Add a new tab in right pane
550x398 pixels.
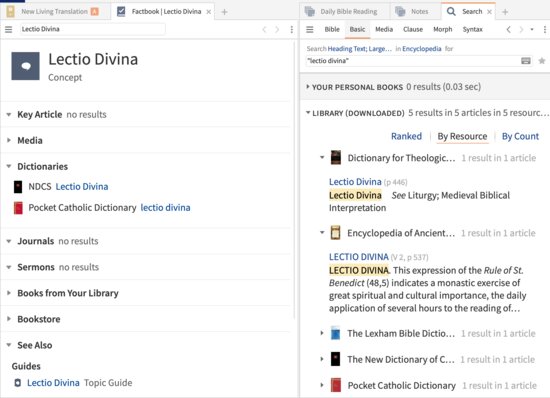pyautogui.click(x=505, y=12)
